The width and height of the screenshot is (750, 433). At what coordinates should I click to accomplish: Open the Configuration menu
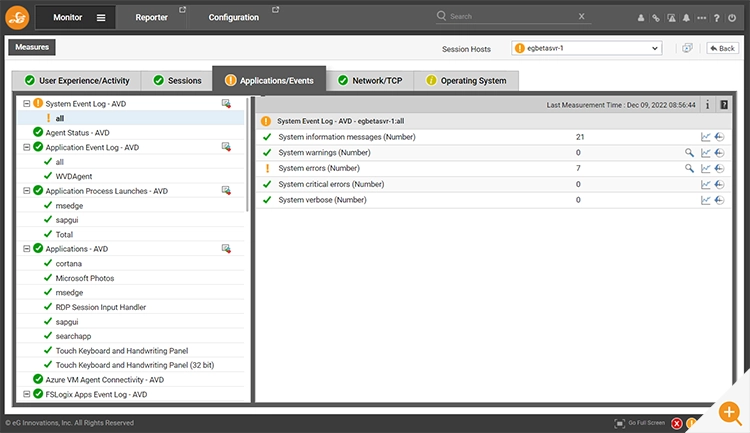click(x=234, y=17)
